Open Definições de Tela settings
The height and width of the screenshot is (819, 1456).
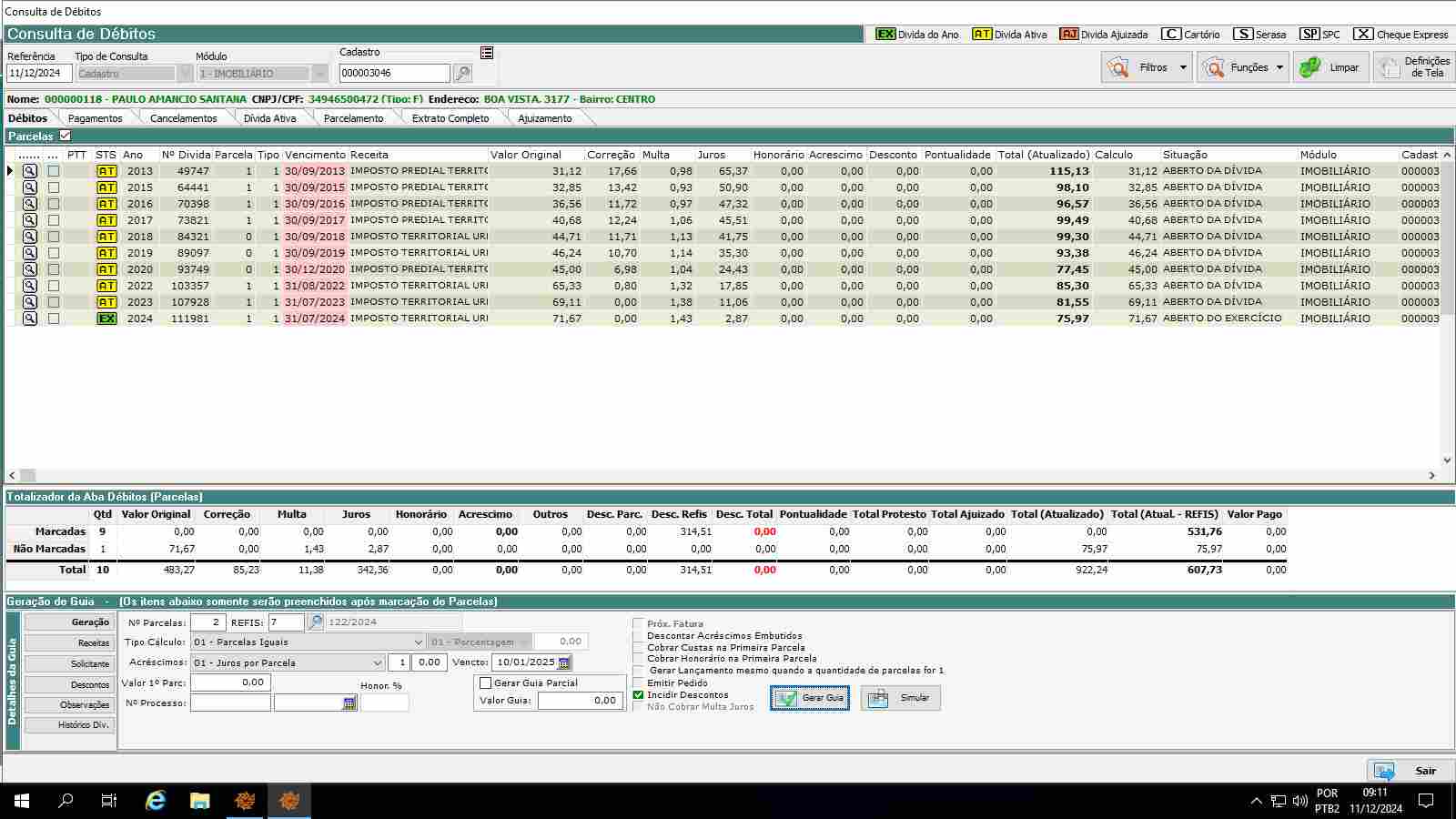pos(1414,67)
